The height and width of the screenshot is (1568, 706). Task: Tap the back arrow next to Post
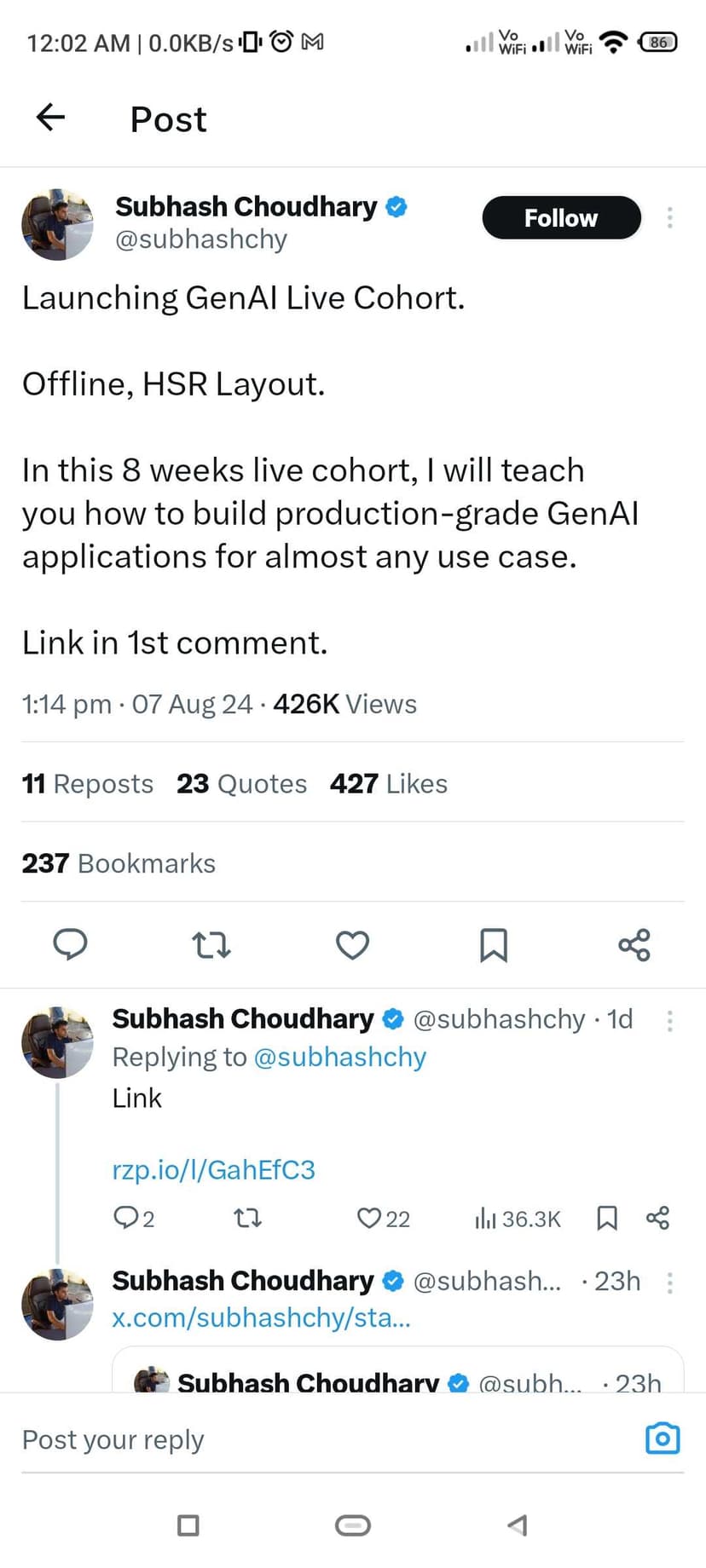coord(51,118)
